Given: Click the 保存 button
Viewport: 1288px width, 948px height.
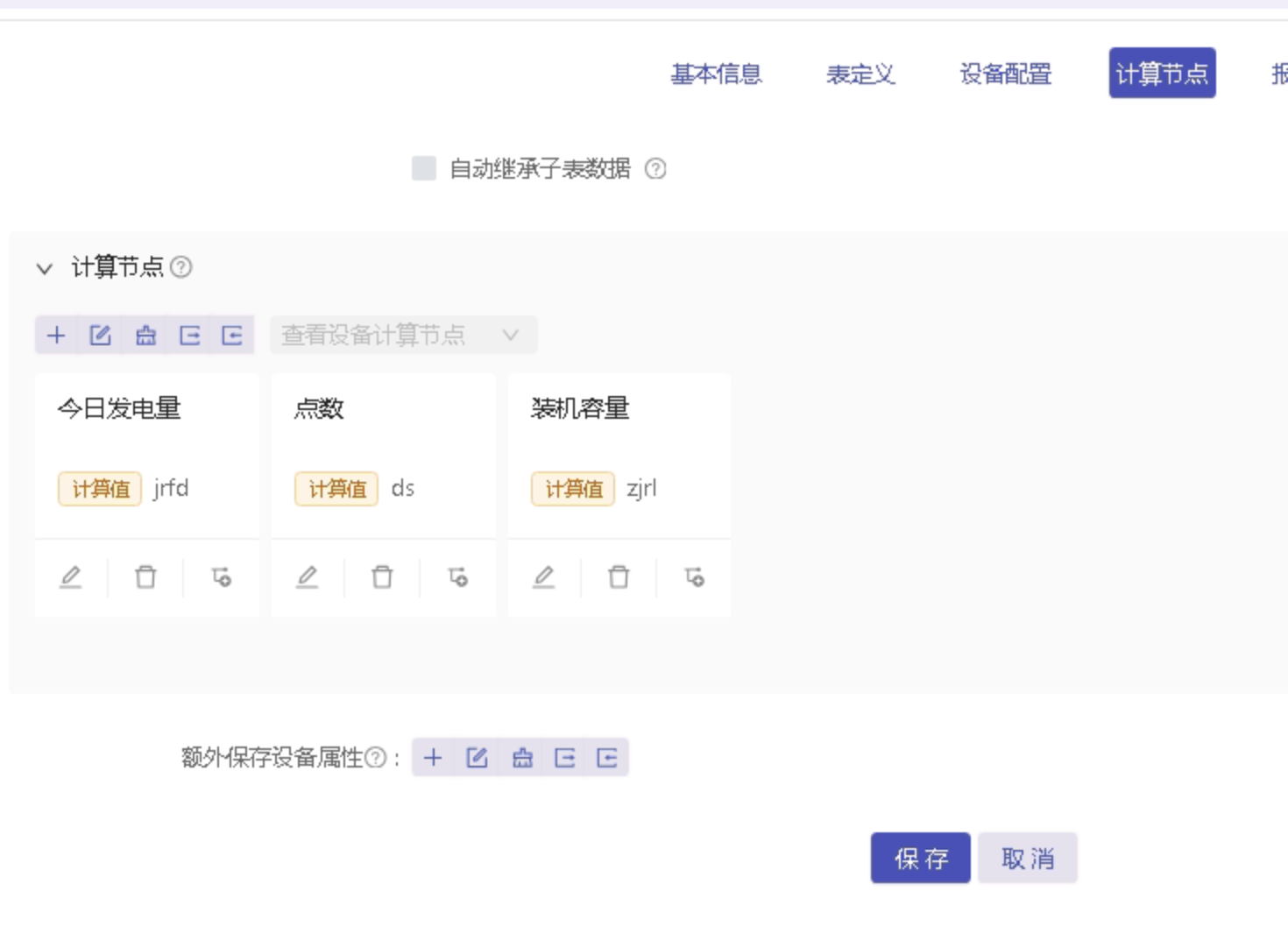Looking at the screenshot, I should [x=921, y=858].
